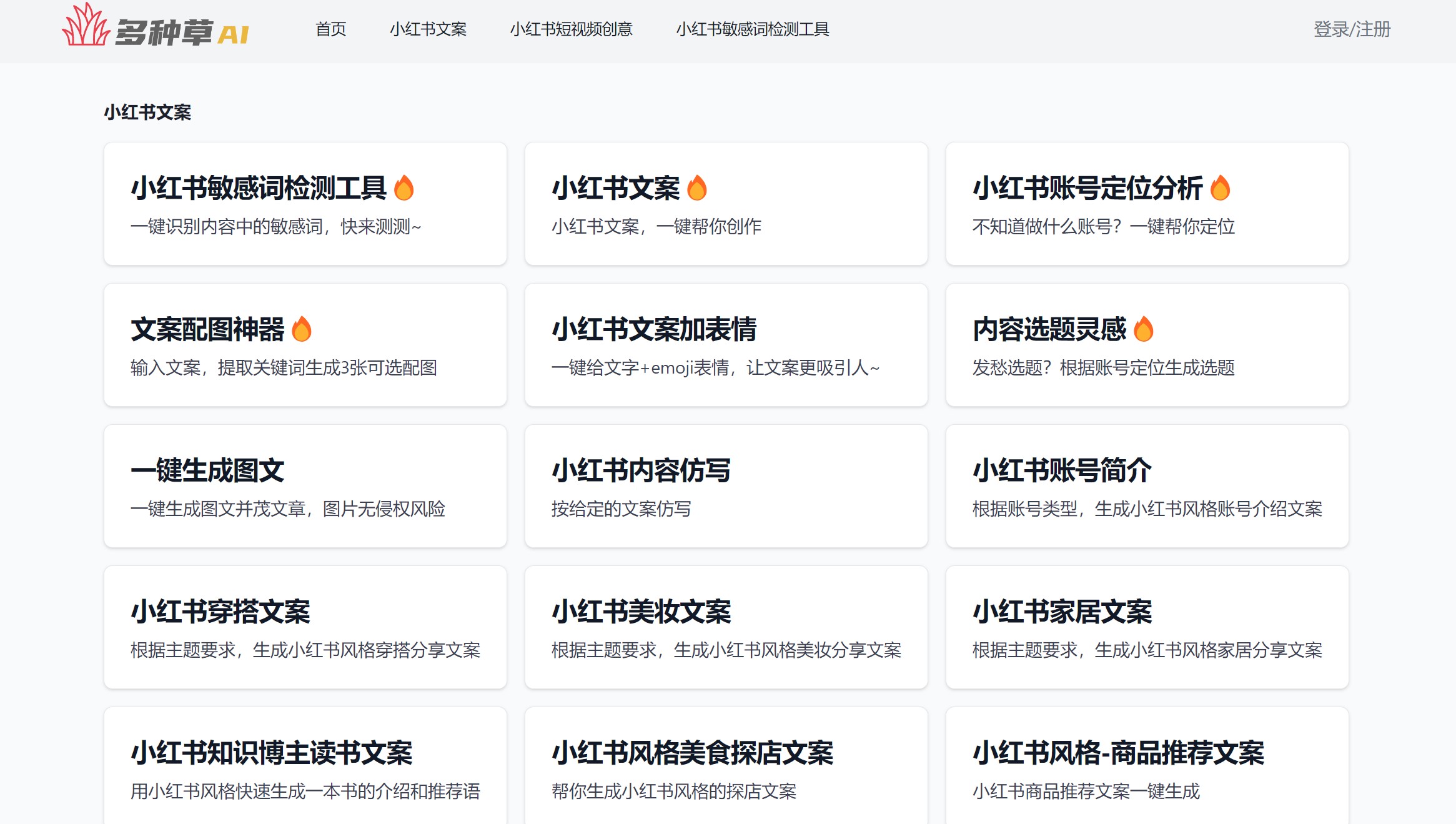Viewport: 1456px width, 824px height.
Task: Open 小红书敏感词检测工具 nav link
Action: [752, 29]
